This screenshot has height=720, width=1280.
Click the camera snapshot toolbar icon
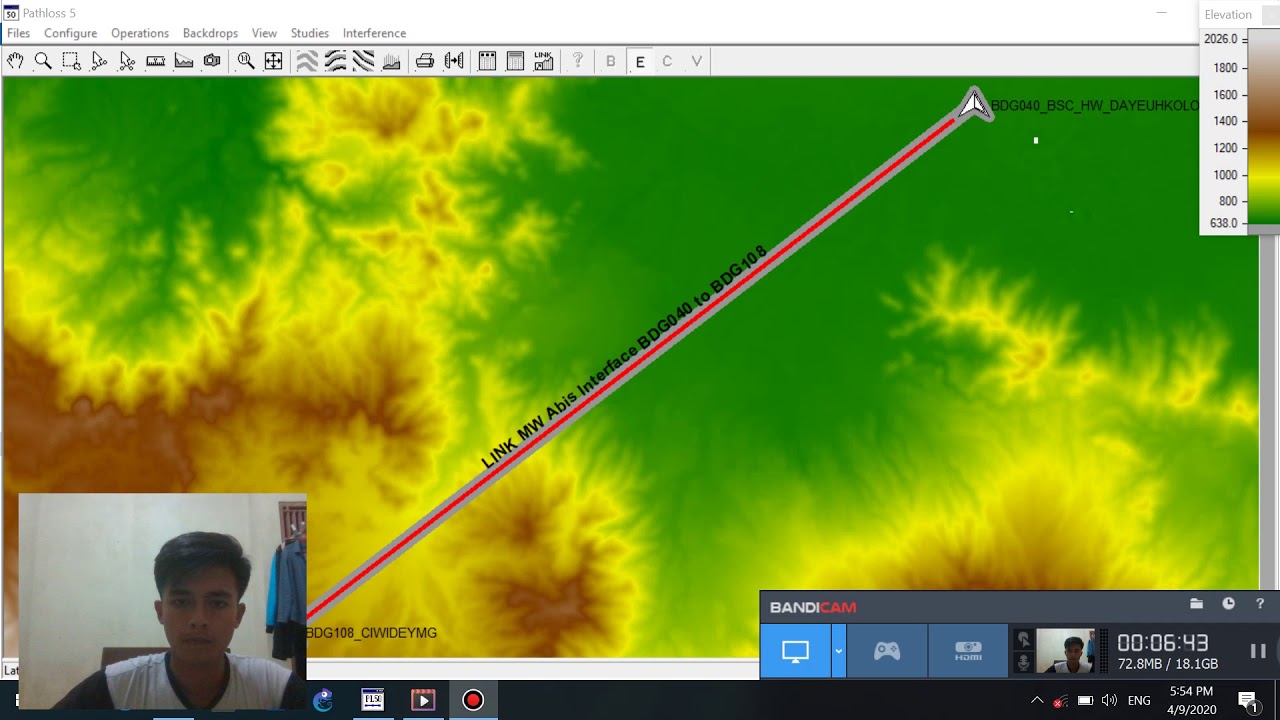[211, 61]
